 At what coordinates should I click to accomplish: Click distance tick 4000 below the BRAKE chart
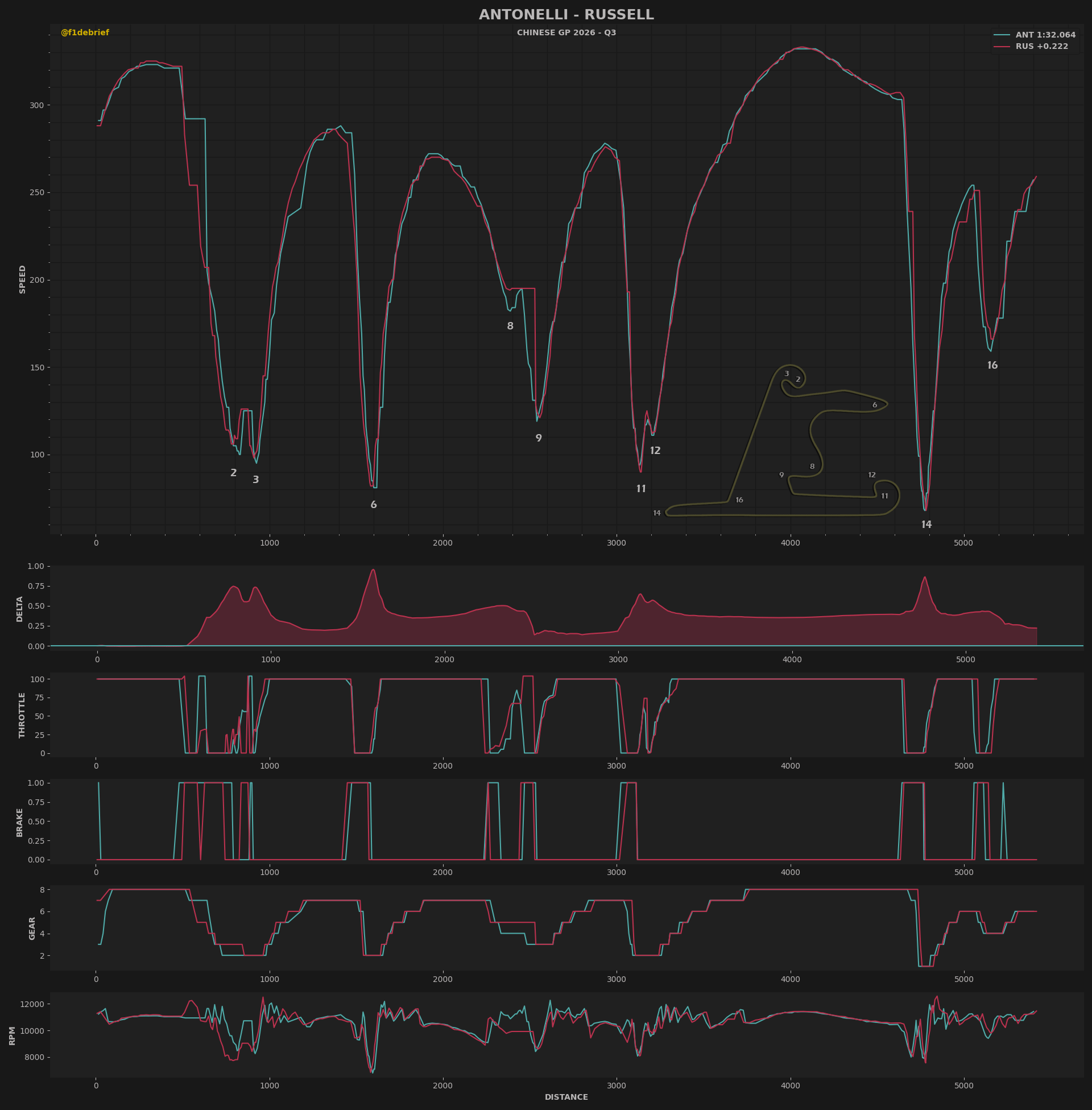pyautogui.click(x=791, y=873)
